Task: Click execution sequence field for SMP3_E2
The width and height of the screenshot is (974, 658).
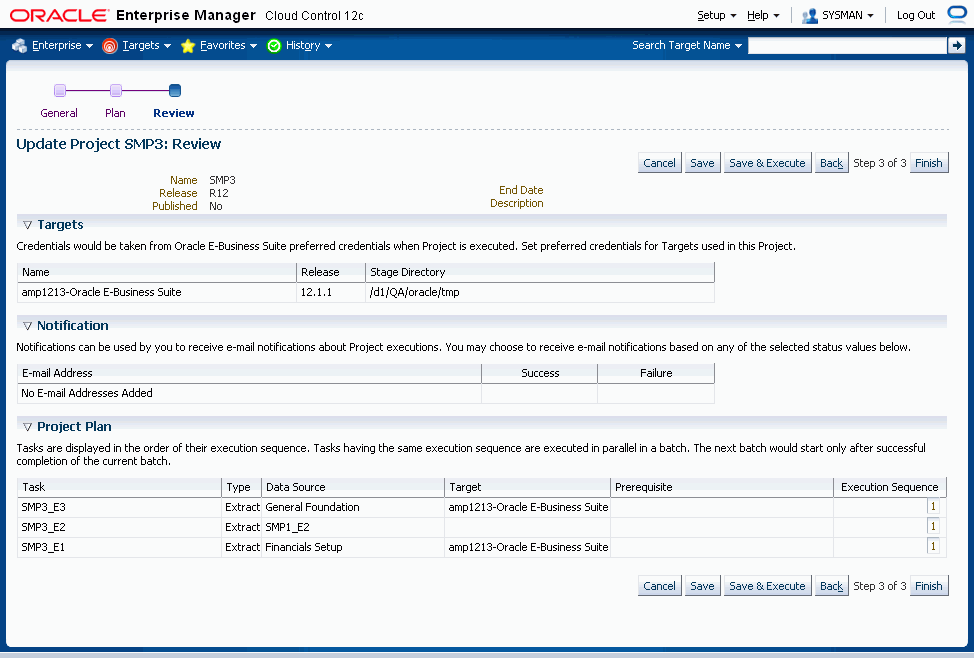Action: (933, 526)
